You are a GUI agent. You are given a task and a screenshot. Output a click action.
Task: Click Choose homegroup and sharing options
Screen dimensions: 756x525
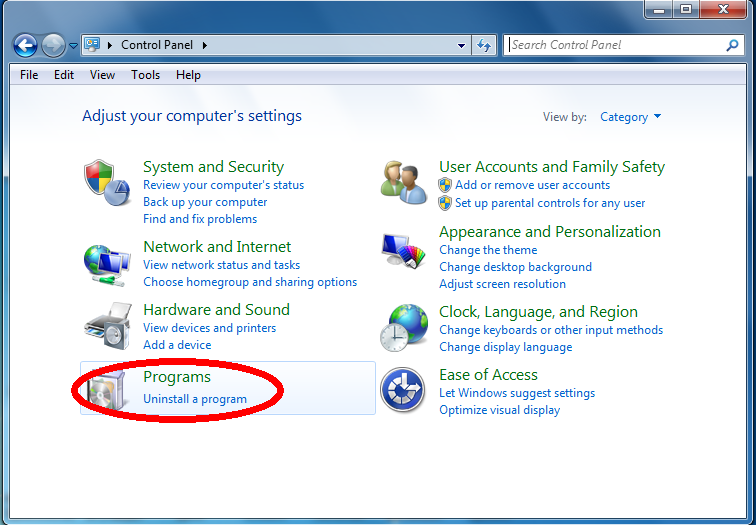click(250, 282)
